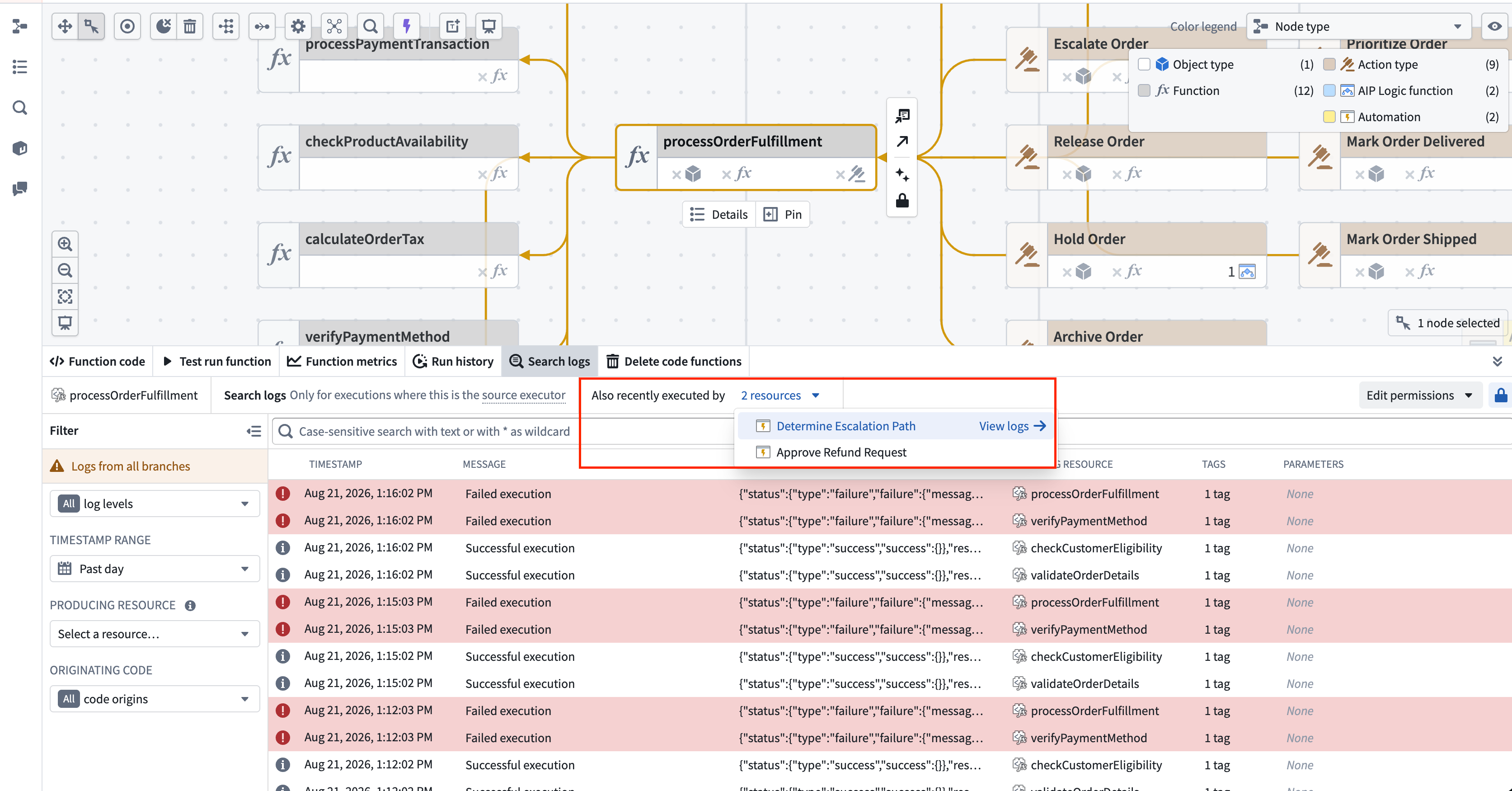1512x791 pixels.
Task: Zoom in on the graph canvas
Action: 65,244
